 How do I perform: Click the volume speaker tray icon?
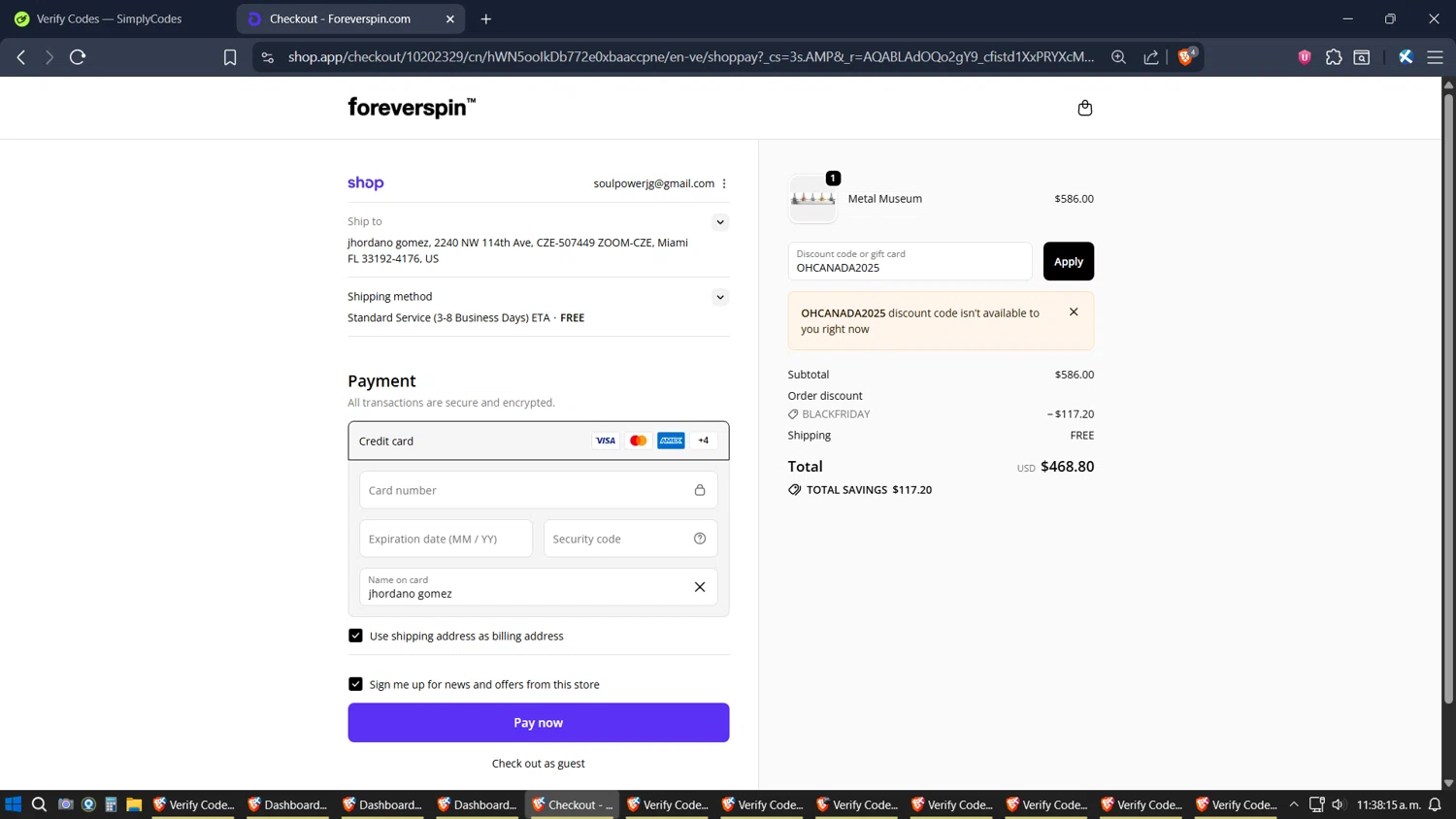[x=1338, y=804]
